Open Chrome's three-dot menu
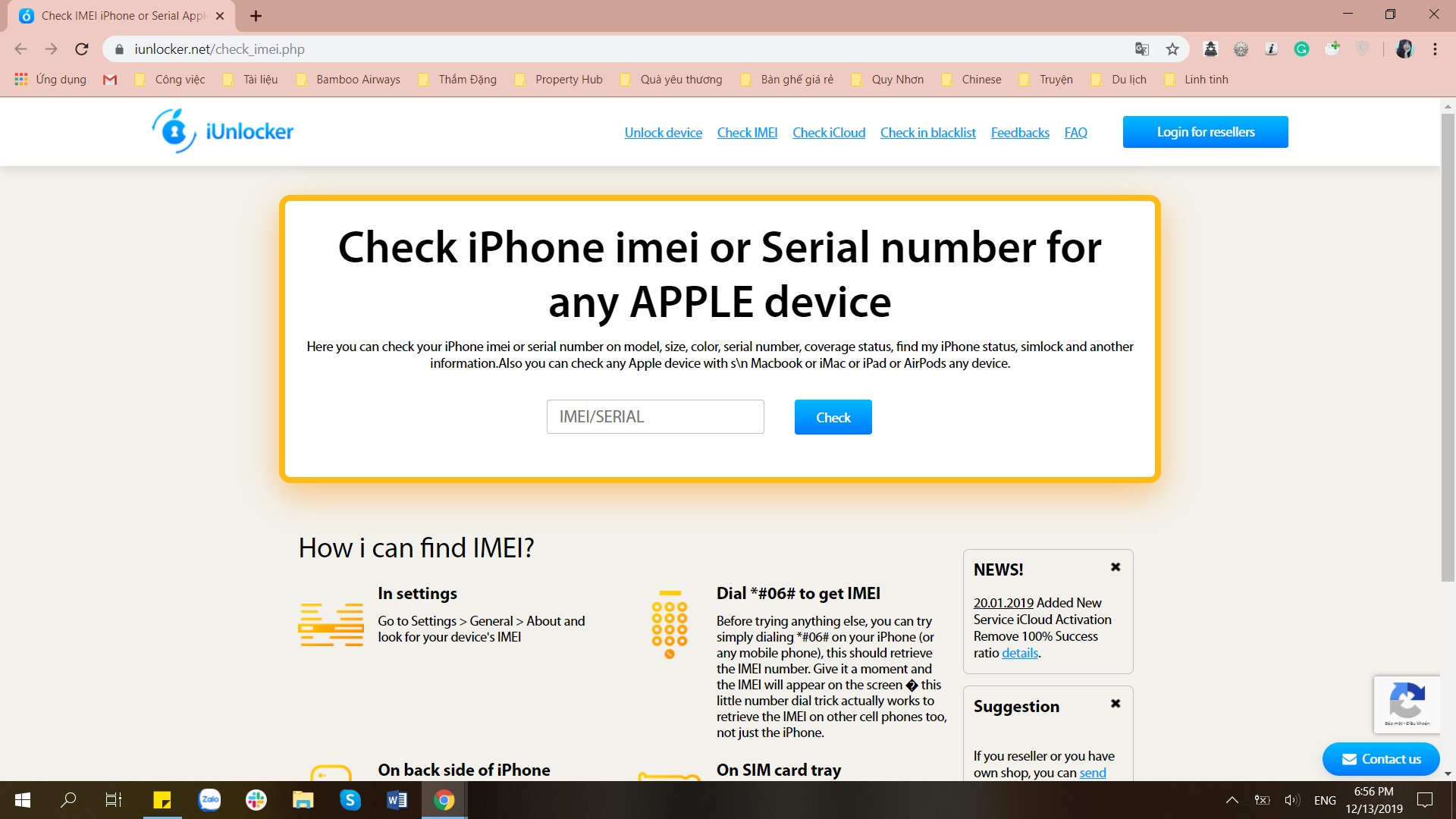This screenshot has width=1456, height=819. coord(1435,49)
